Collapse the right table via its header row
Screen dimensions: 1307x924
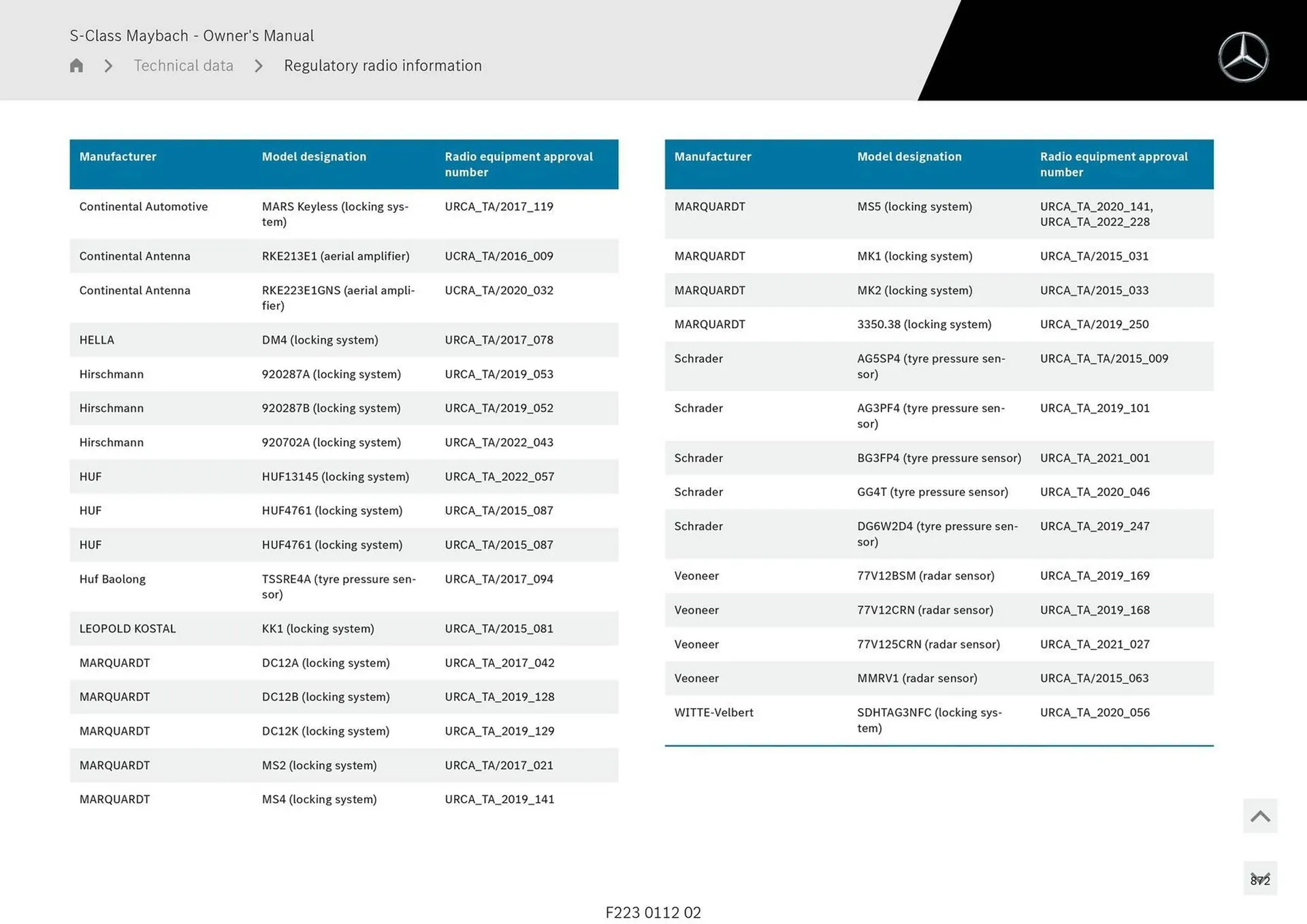click(x=938, y=164)
